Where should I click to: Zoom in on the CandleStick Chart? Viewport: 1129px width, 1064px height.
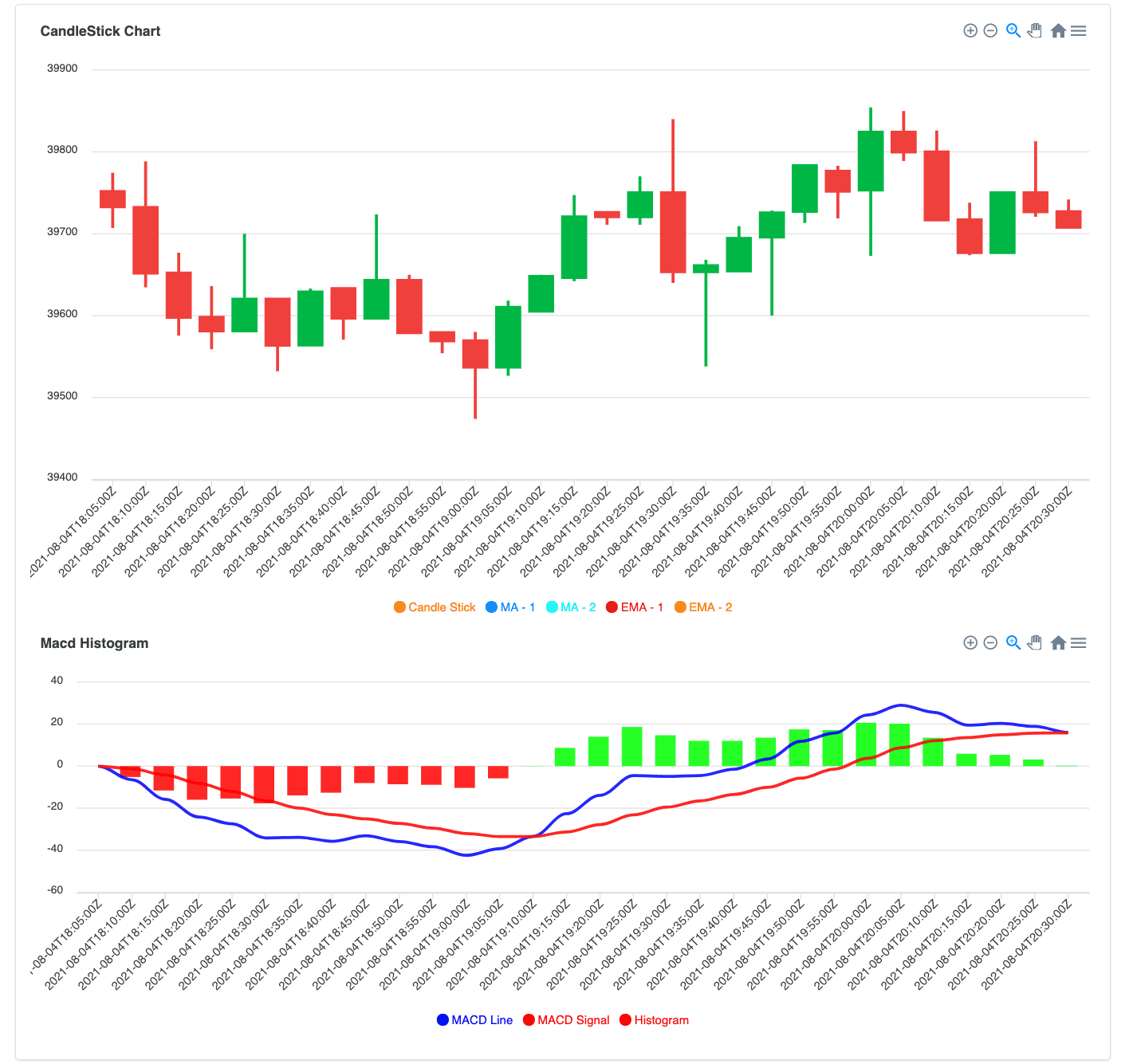tap(970, 31)
